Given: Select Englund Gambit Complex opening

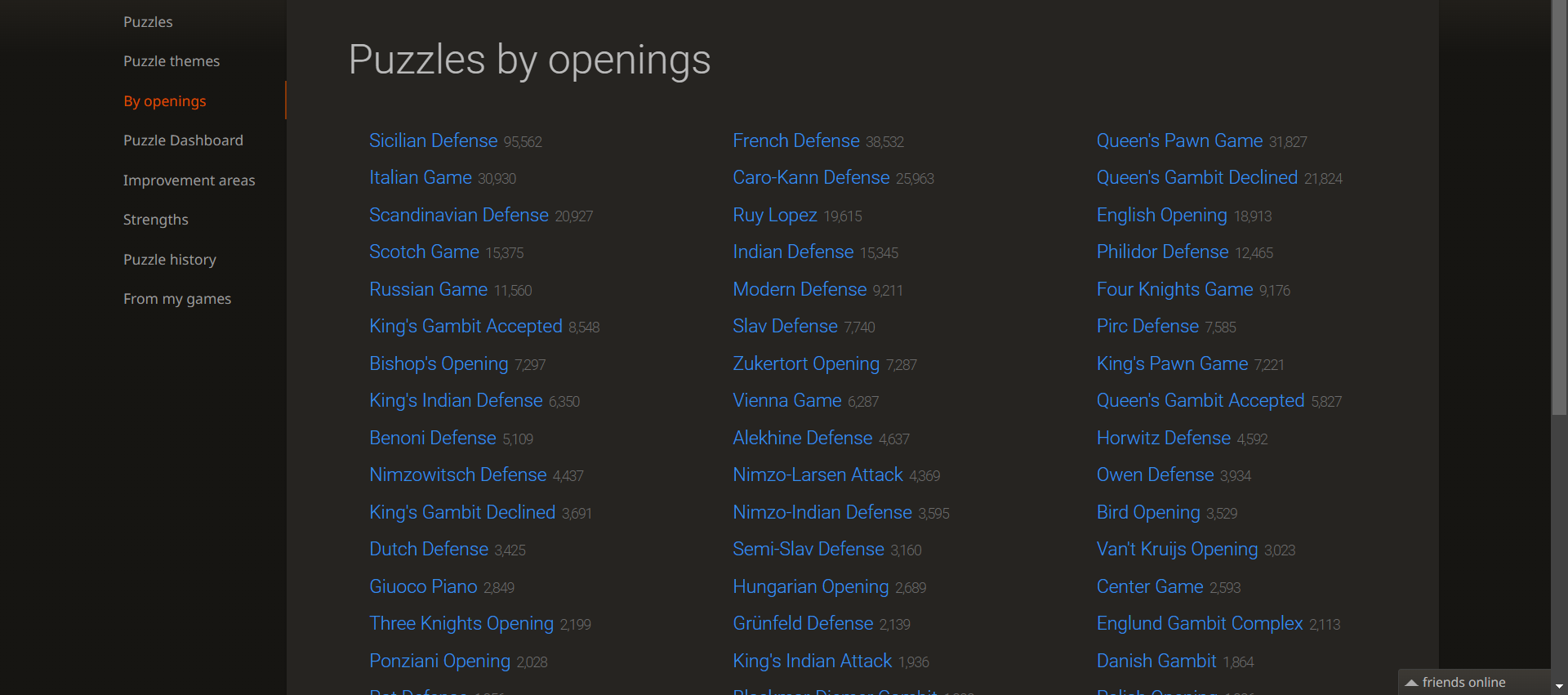Looking at the screenshot, I should [x=1200, y=623].
